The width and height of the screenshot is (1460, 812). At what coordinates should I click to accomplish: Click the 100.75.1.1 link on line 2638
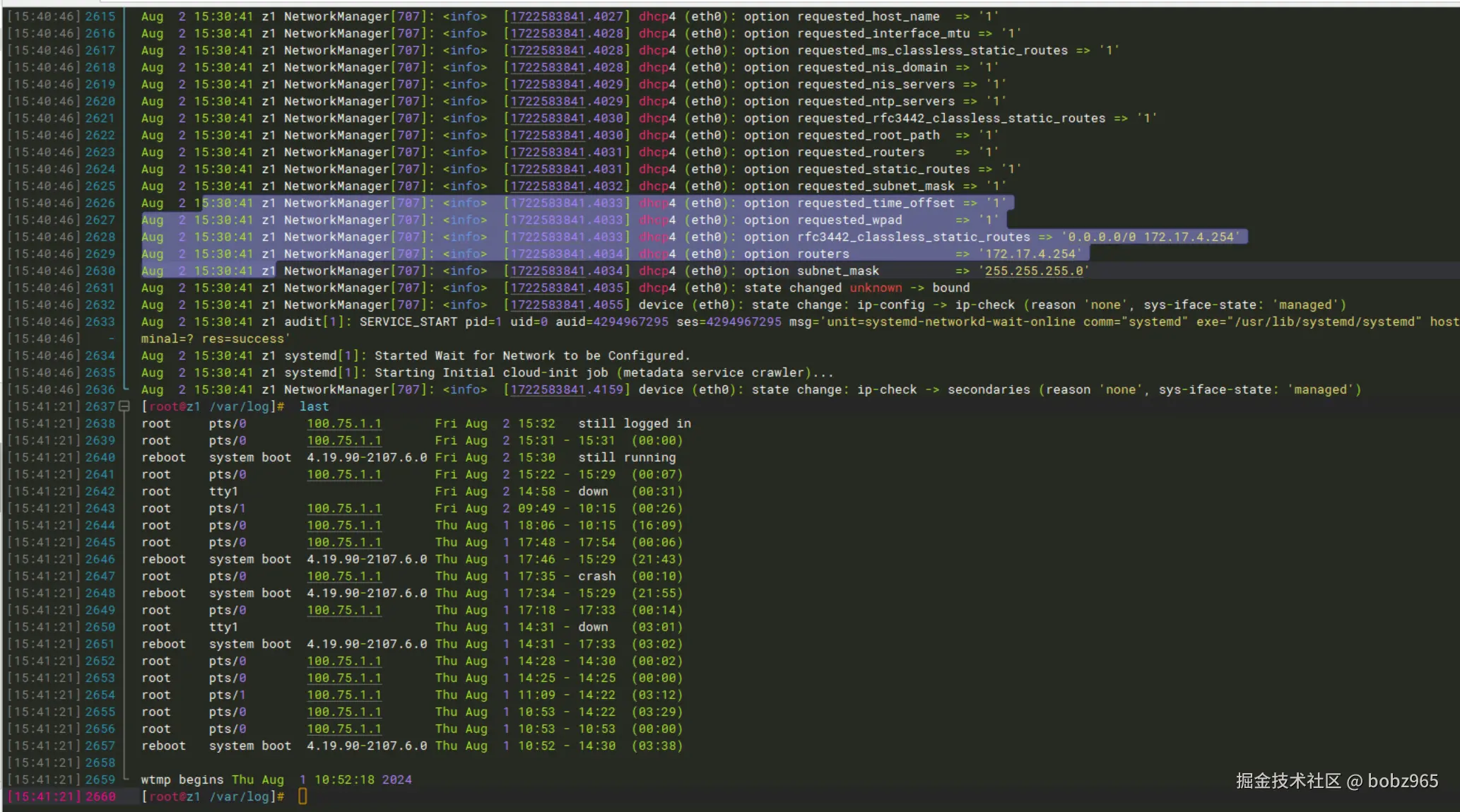click(343, 423)
